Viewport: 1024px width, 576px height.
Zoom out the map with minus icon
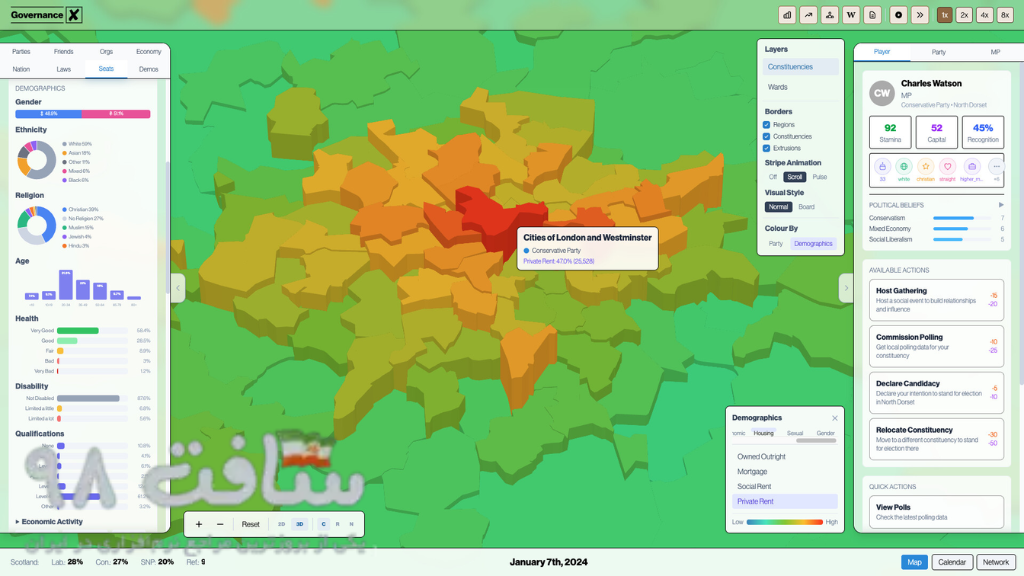220,524
